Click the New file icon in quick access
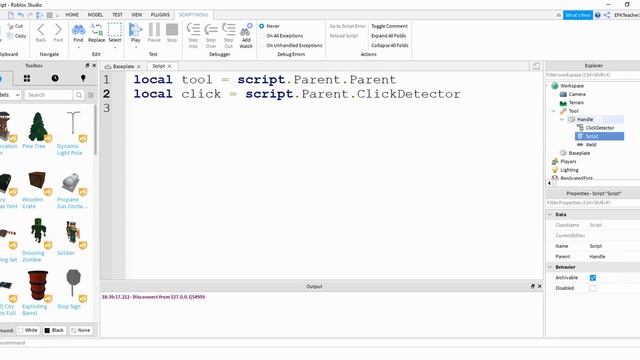The width and height of the screenshot is (640, 360). pyautogui.click(x=11, y=15)
